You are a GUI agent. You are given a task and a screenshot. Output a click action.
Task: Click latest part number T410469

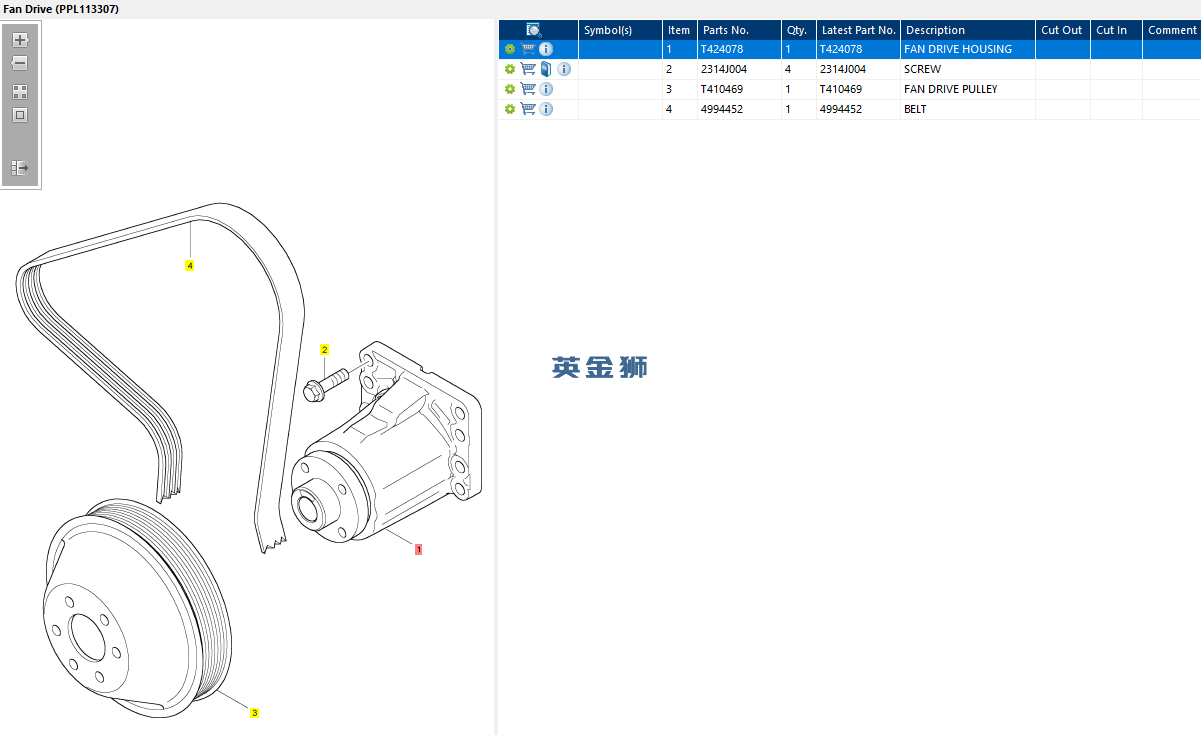858,89
